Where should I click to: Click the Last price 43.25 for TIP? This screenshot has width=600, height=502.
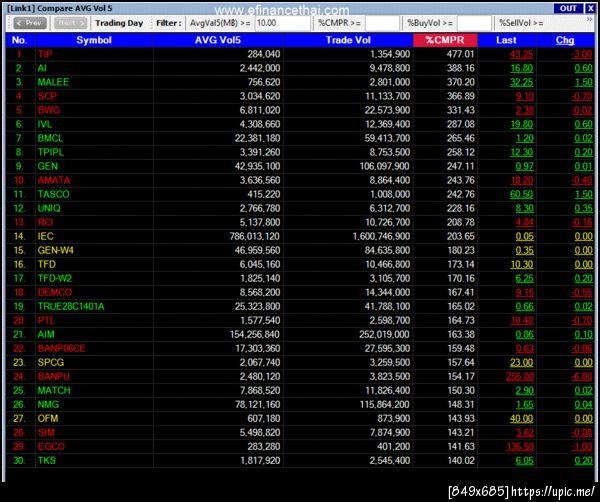tap(521, 54)
